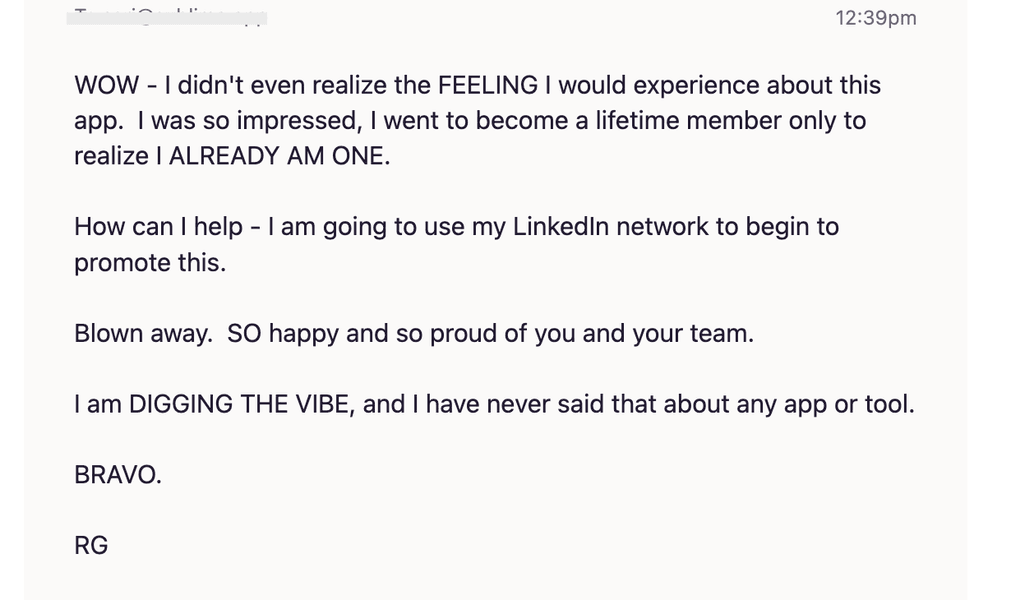
Task: Click the phrase ALREADY AM ONE
Action: pyautogui.click(x=279, y=156)
